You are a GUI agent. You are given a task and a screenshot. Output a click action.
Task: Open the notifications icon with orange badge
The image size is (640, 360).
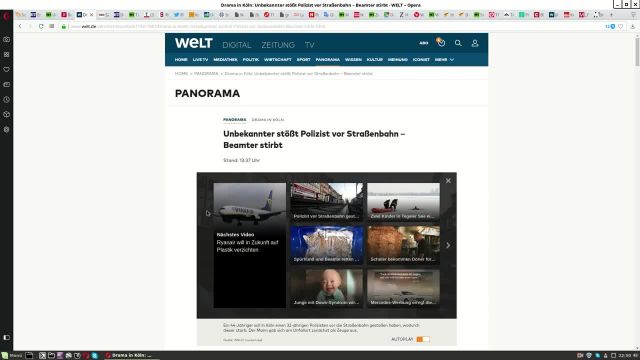point(441,42)
